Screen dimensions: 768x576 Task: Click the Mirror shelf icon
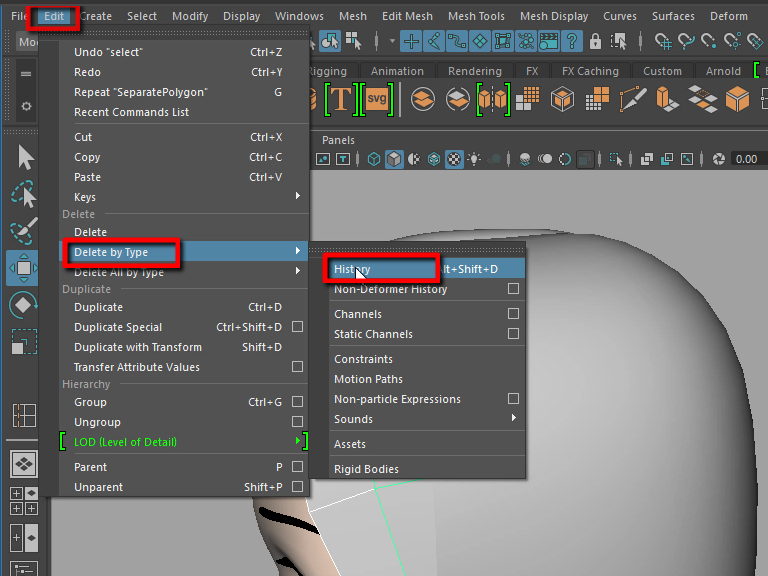point(494,99)
